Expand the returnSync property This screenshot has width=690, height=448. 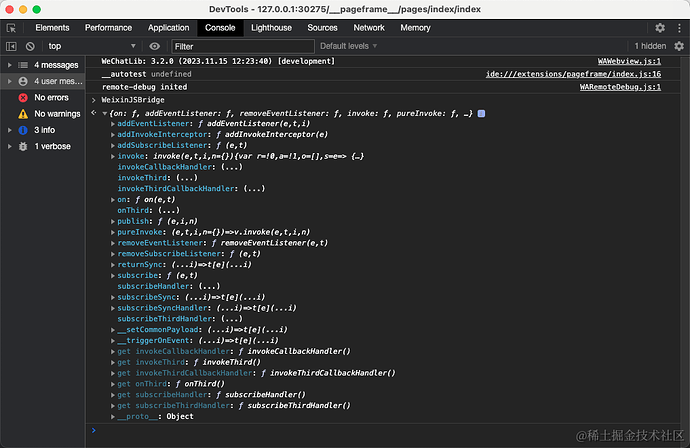[113, 265]
